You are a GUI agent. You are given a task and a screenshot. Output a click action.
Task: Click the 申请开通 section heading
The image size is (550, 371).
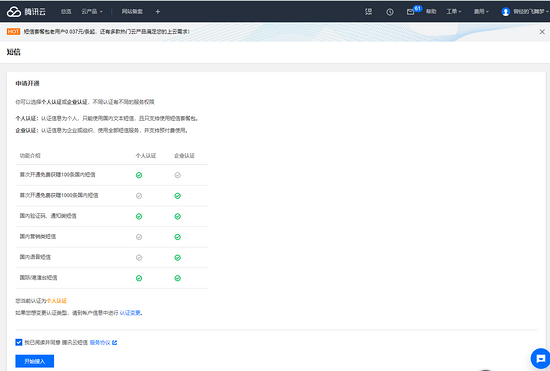click(x=27, y=83)
